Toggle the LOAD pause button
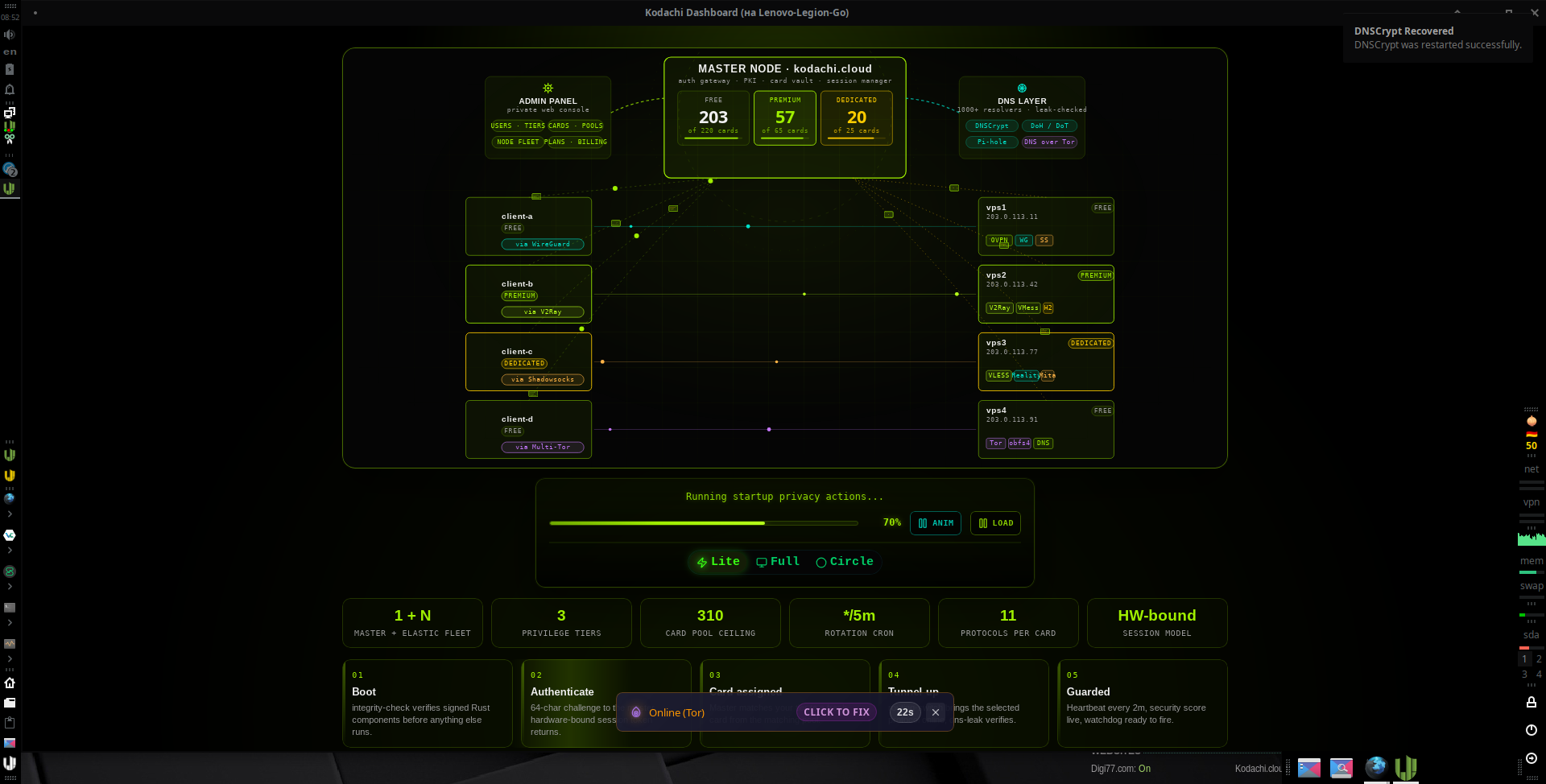Screen dimensions: 1546x784 tap(995, 523)
